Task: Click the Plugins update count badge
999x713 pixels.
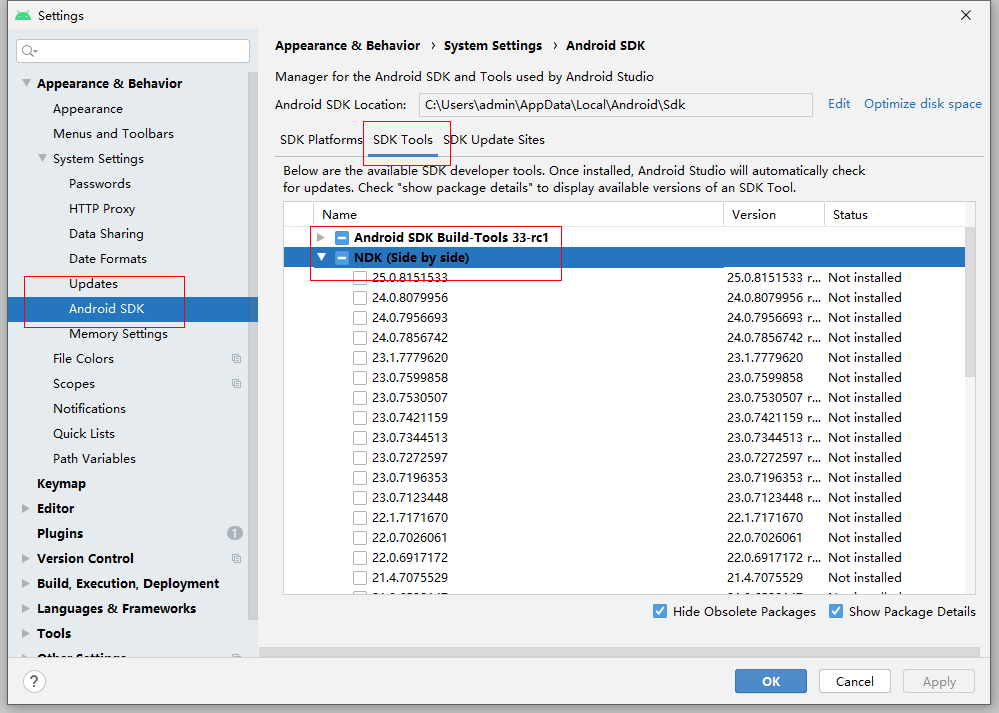Action: pyautogui.click(x=235, y=534)
